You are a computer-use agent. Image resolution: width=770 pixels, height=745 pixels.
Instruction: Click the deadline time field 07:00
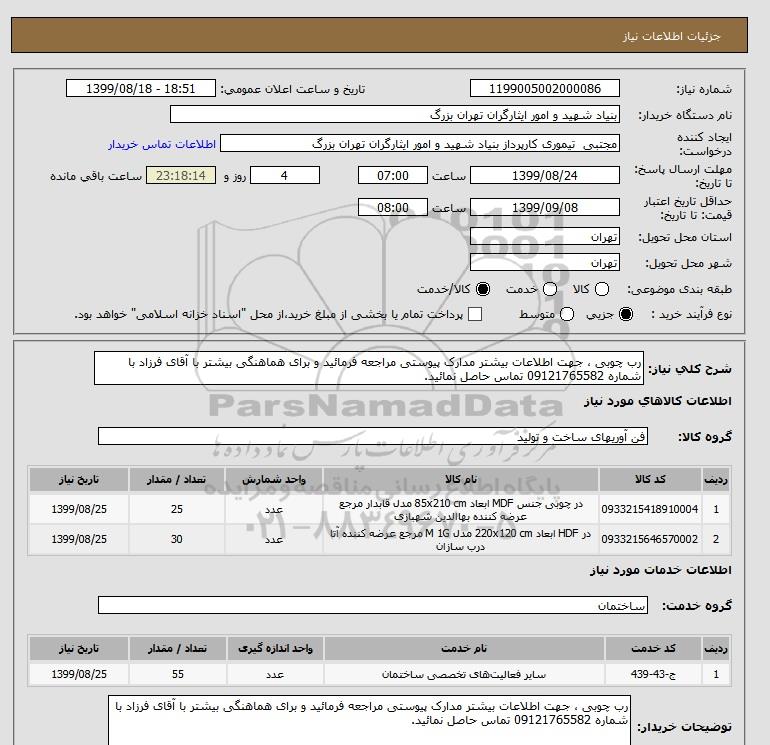[393, 175]
